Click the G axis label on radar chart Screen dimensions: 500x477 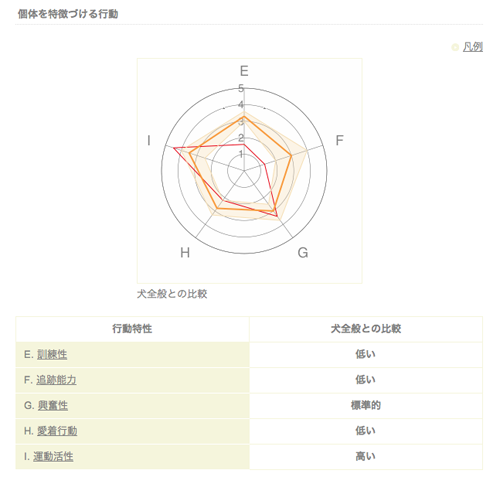click(303, 253)
